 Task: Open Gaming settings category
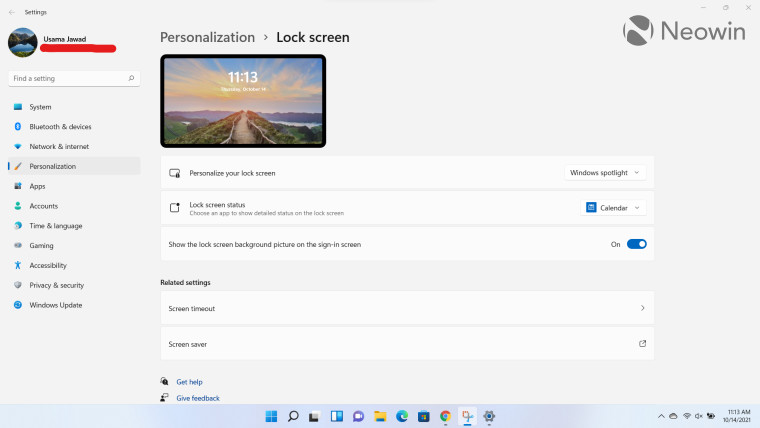74,246
